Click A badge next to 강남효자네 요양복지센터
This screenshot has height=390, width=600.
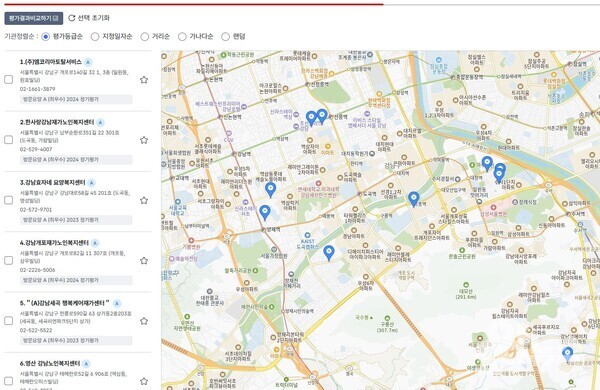(91, 183)
